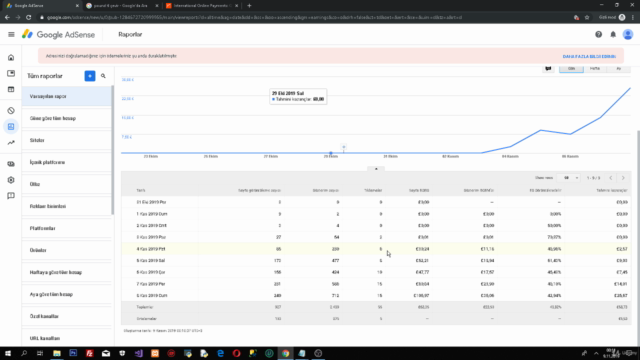The height and width of the screenshot is (360, 640).
Task: Switch to the International Online Payments tab
Action: [202, 6]
